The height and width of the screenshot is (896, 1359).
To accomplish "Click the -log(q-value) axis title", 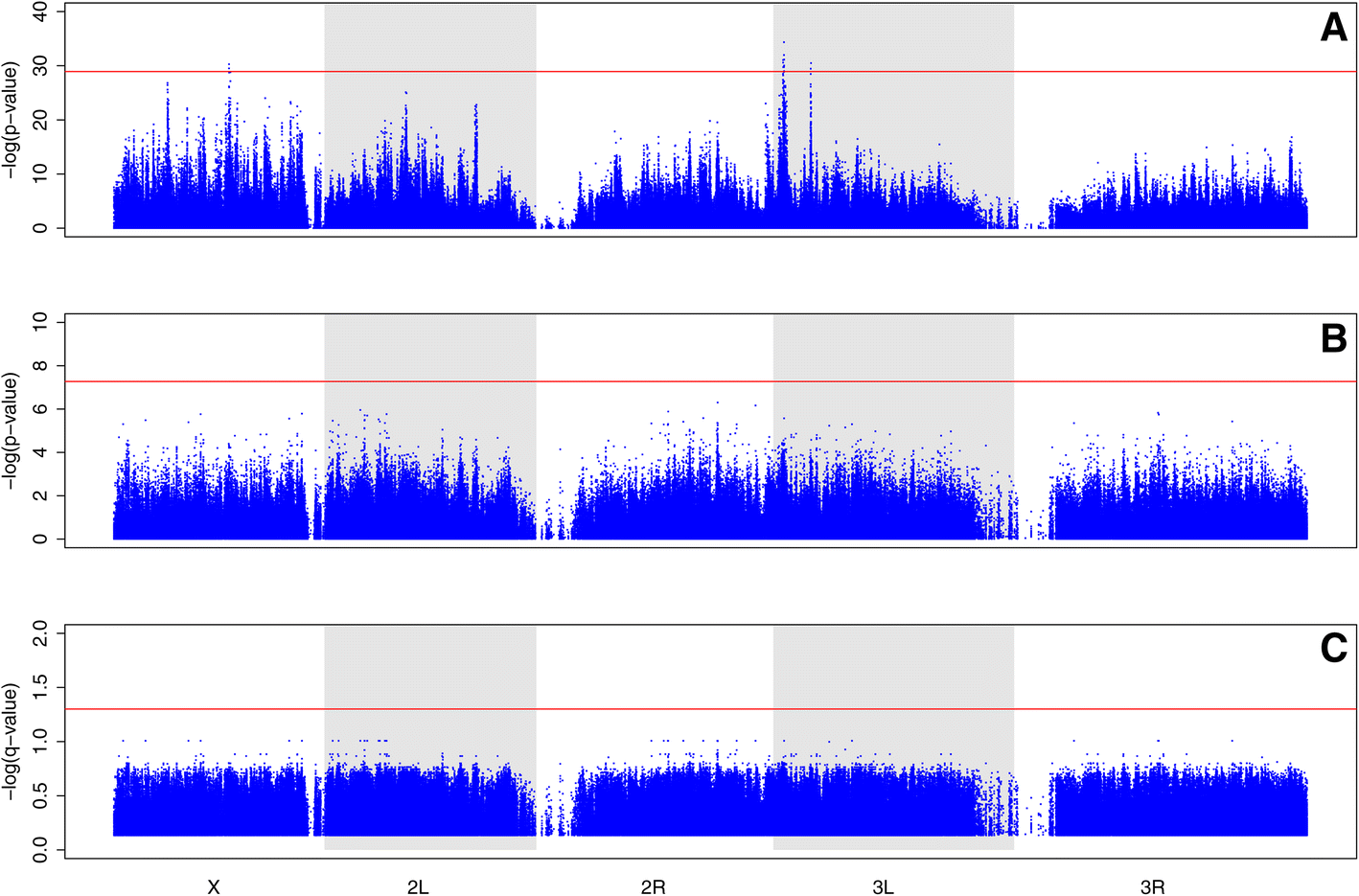I will pyautogui.click(x=11, y=742).
